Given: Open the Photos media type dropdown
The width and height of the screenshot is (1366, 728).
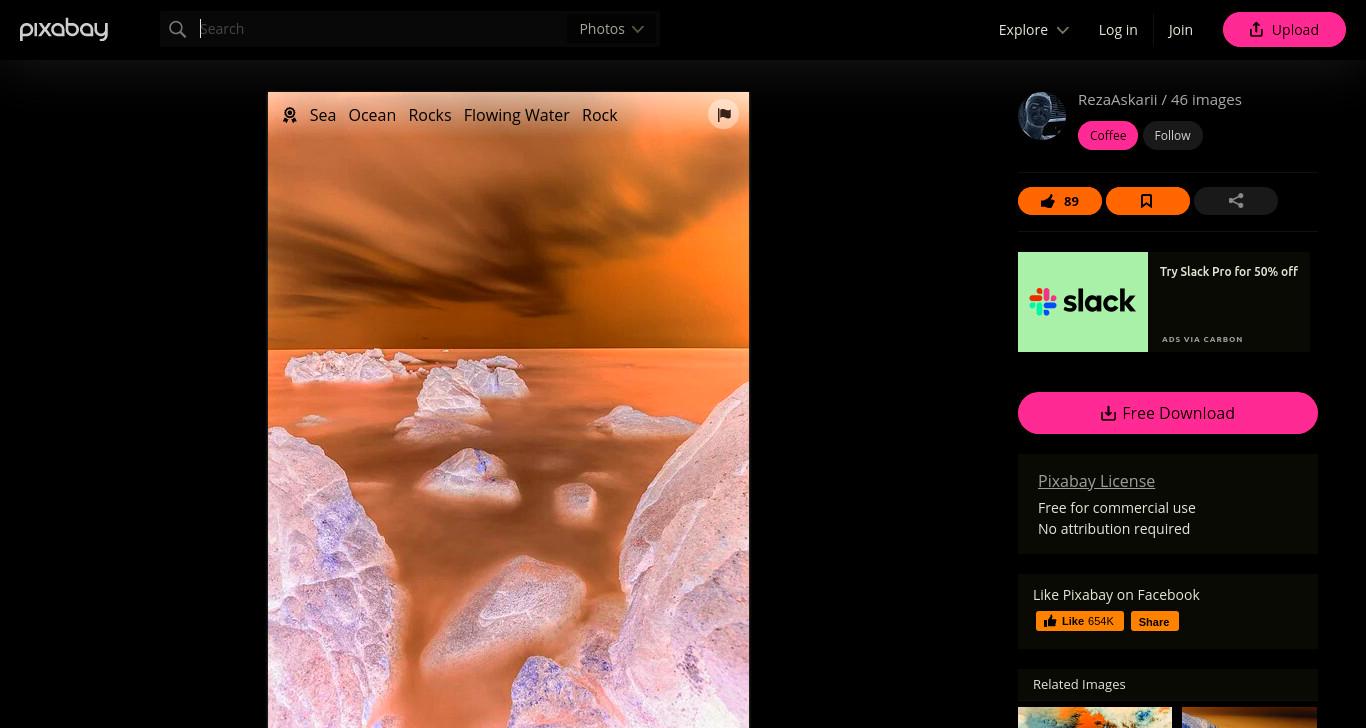Looking at the screenshot, I should (612, 29).
